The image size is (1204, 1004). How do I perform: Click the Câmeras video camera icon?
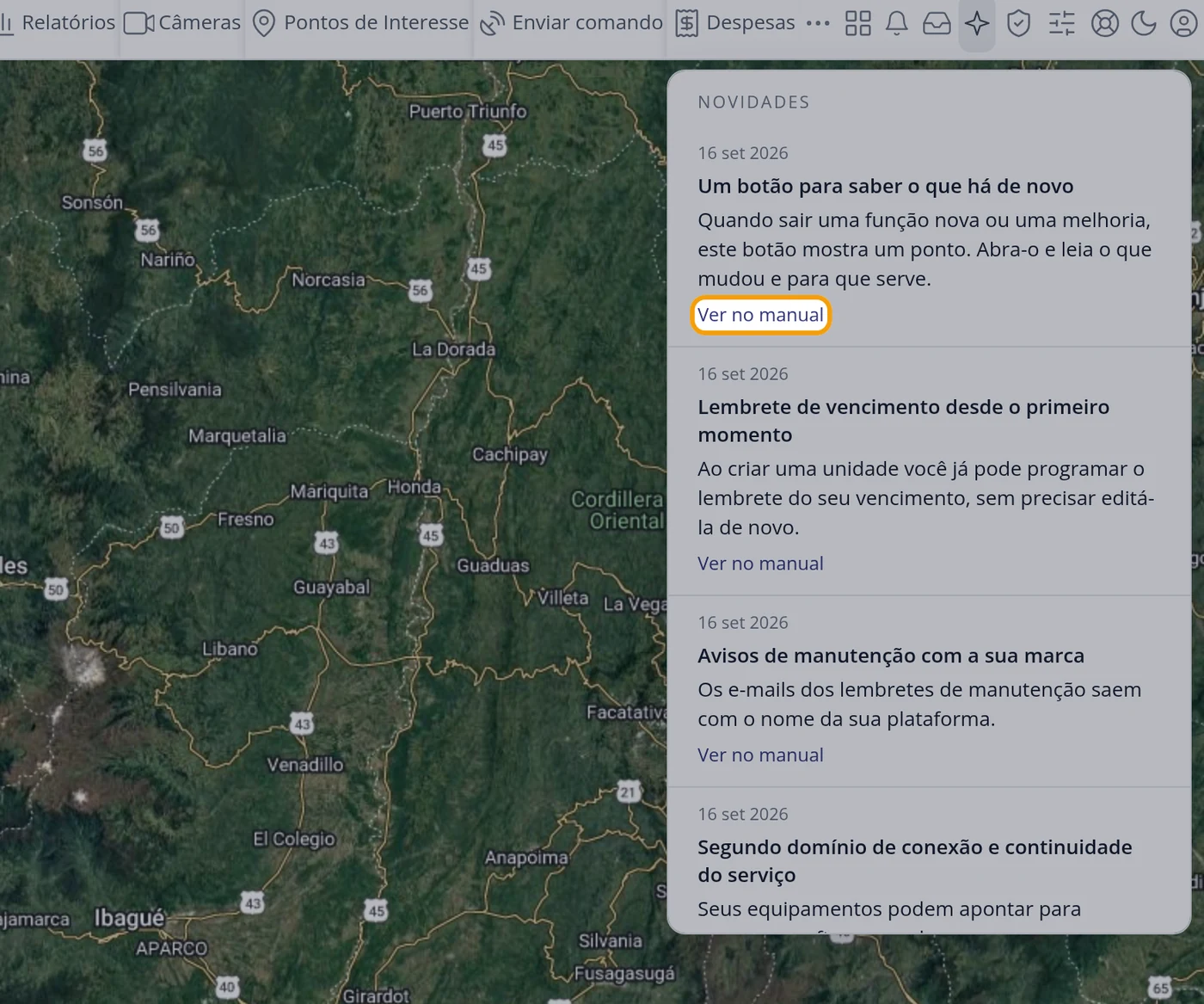(138, 23)
